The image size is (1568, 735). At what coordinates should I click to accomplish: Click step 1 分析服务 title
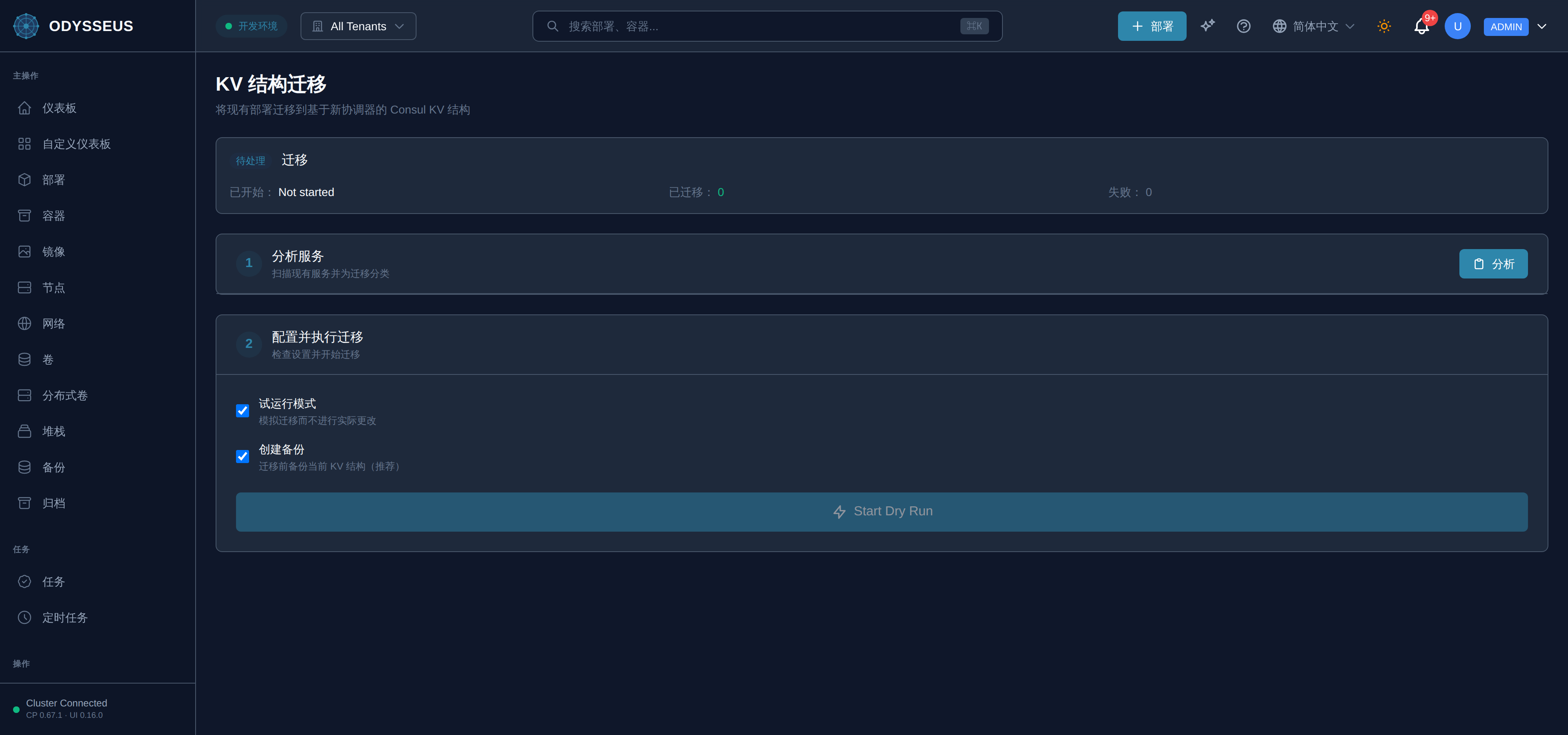point(298,256)
